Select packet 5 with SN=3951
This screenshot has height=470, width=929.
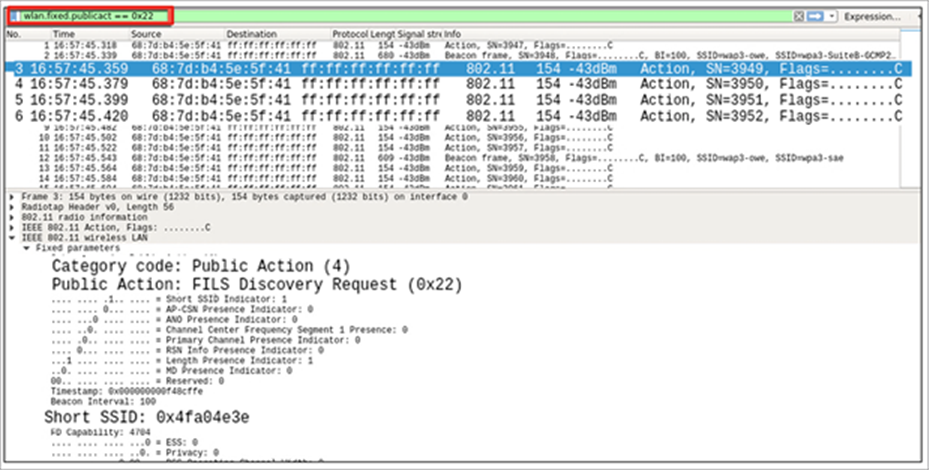pyautogui.click(x=458, y=100)
